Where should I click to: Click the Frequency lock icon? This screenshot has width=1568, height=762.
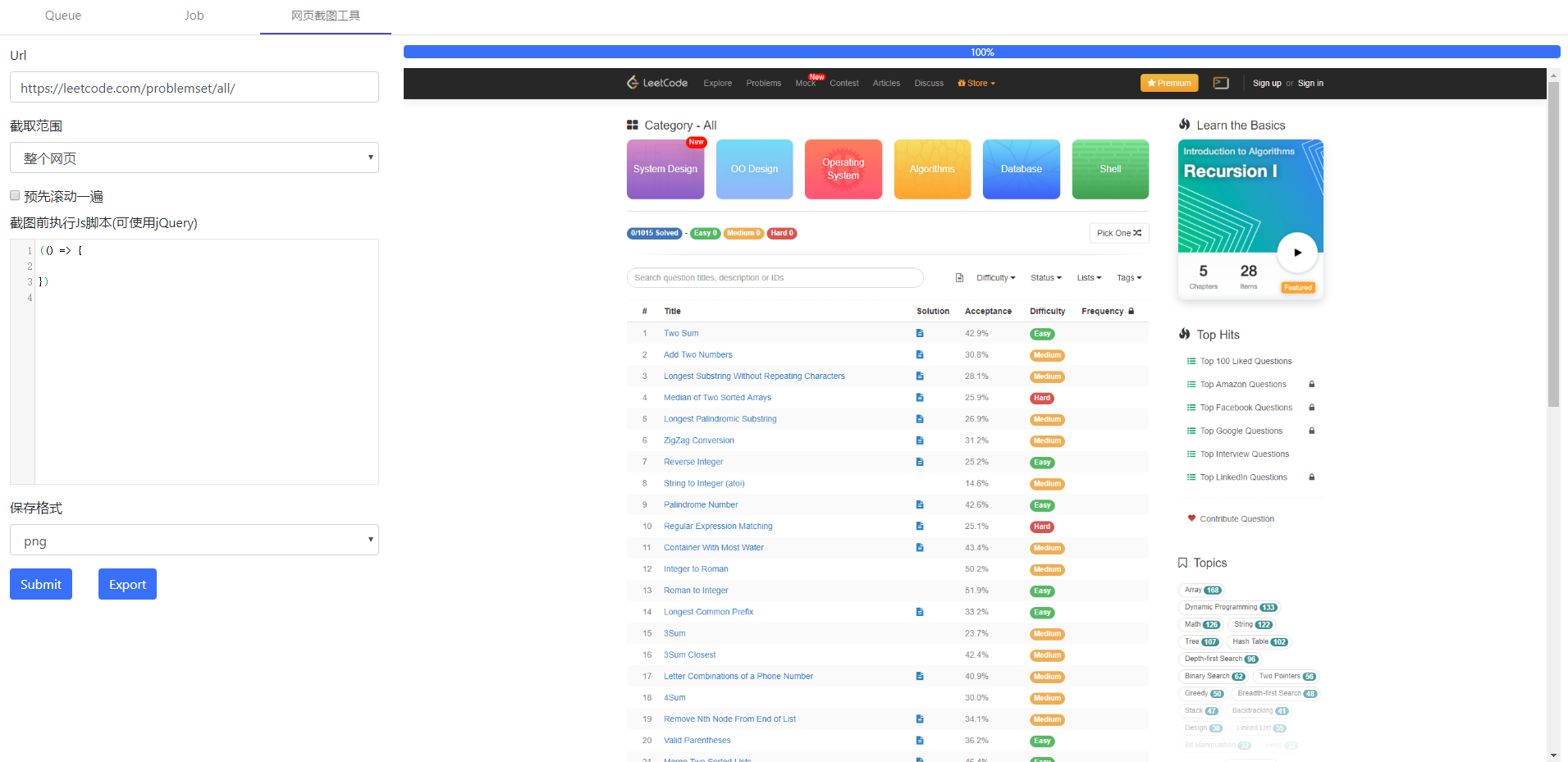coord(1131,311)
